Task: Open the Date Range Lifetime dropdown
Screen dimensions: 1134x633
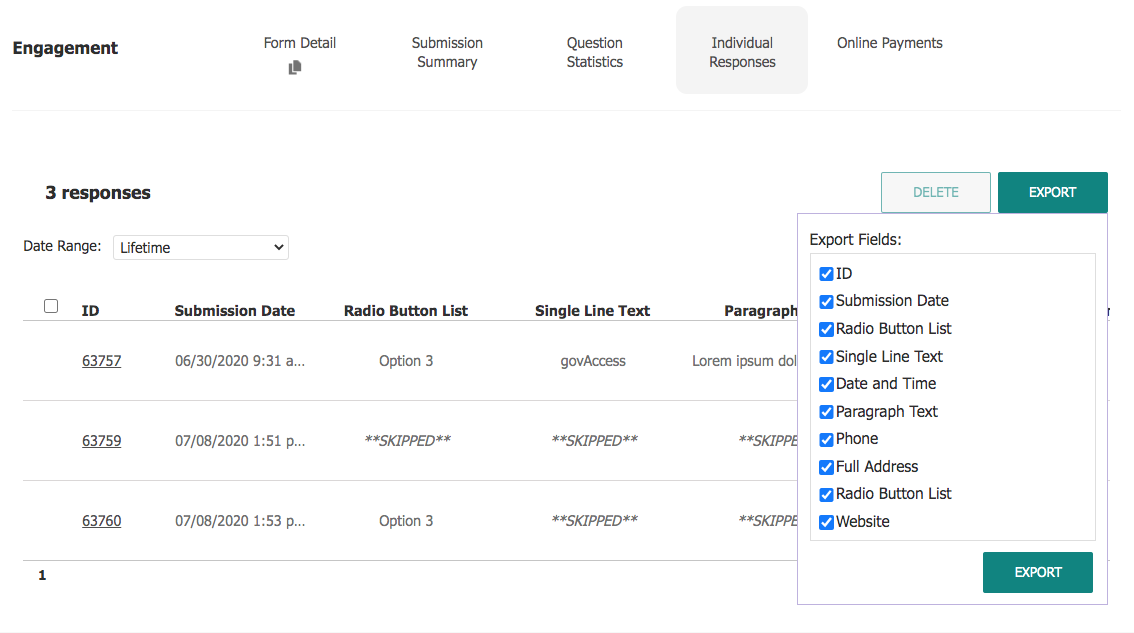Action: click(201, 247)
